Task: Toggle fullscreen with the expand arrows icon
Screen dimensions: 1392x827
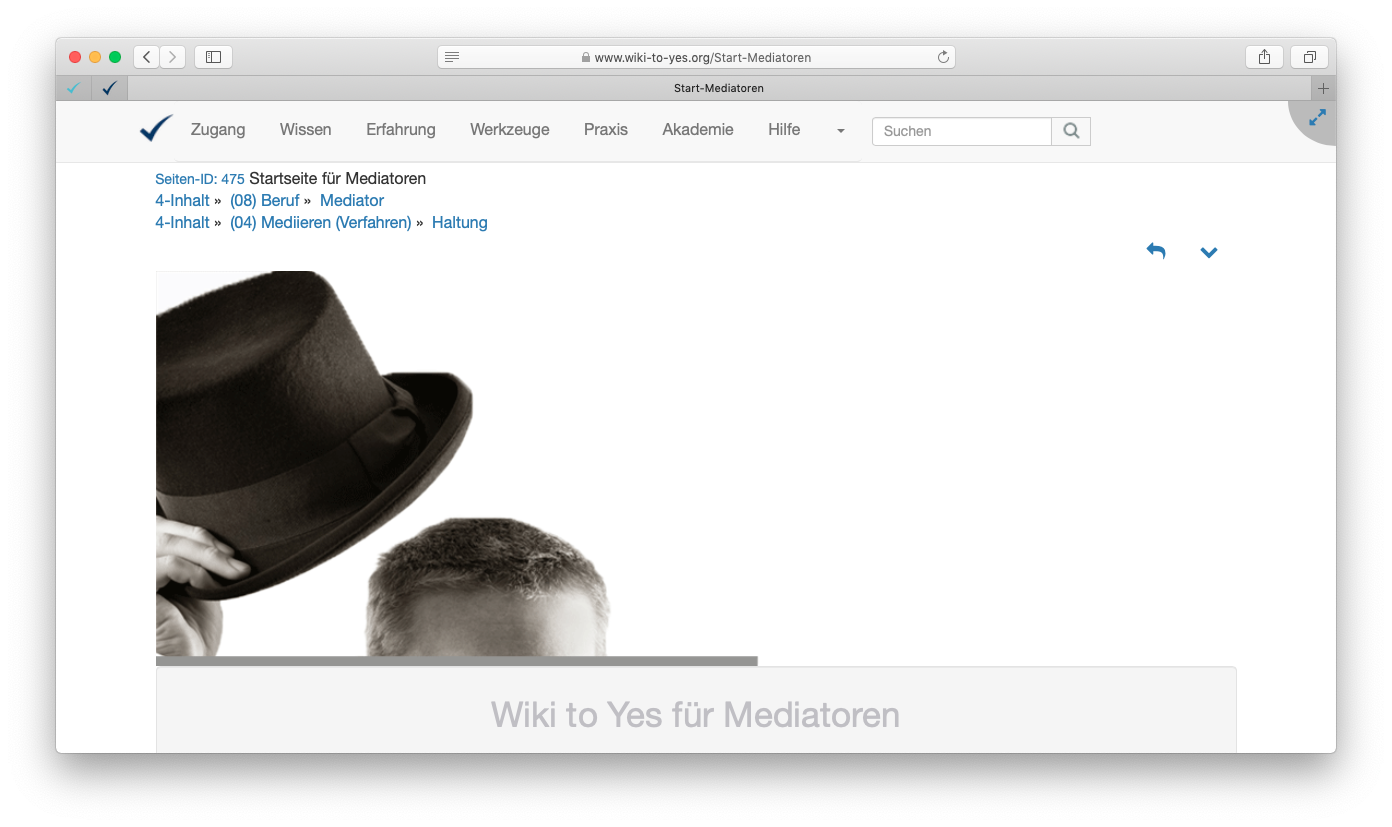Action: click(x=1317, y=118)
